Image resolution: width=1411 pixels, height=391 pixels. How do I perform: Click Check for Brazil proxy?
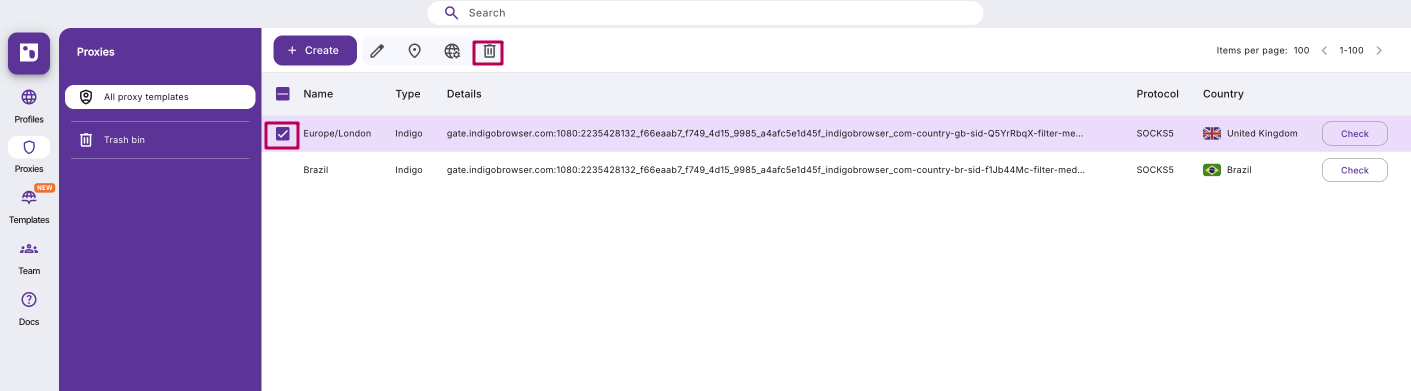tap(1354, 170)
